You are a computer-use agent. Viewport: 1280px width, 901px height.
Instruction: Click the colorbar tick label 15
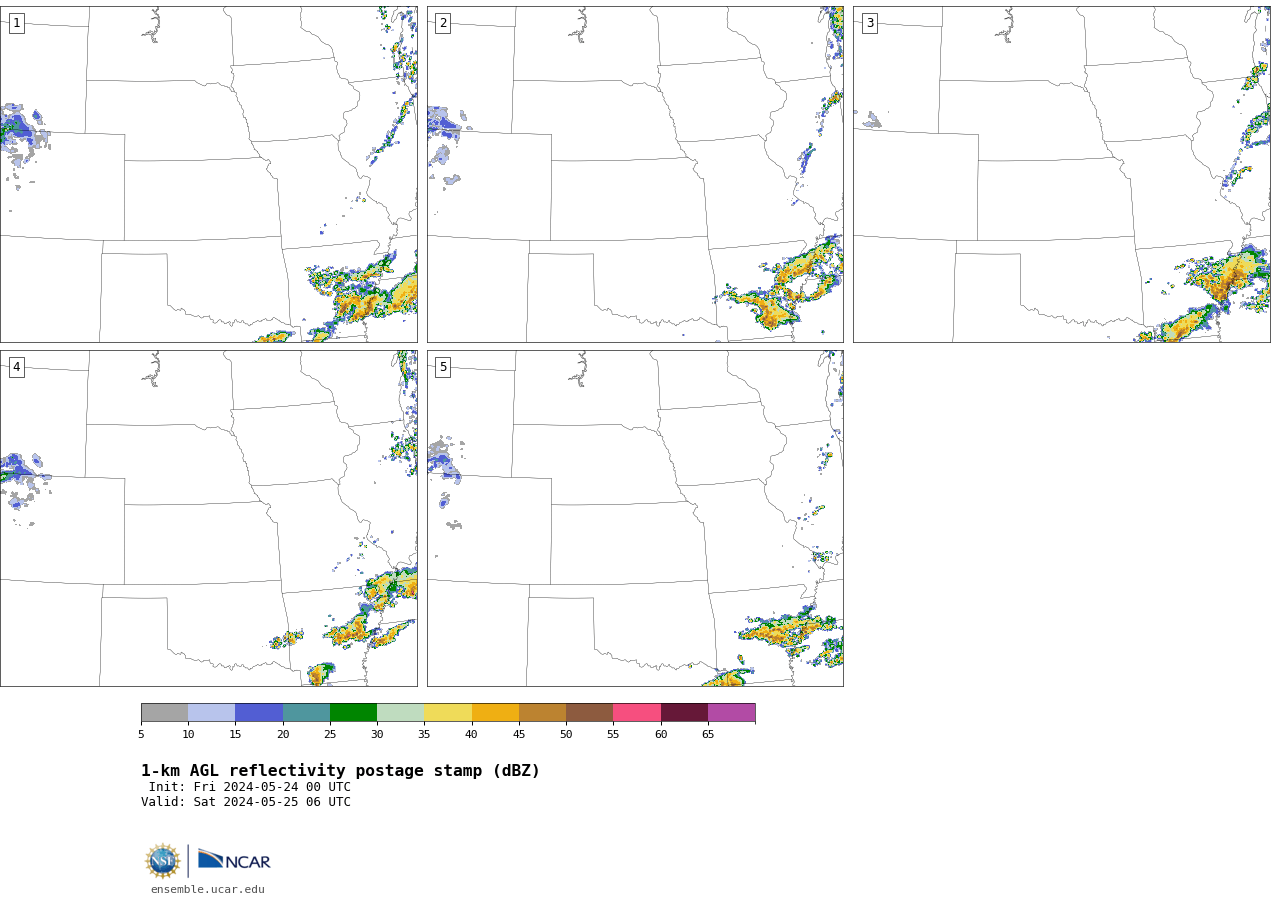click(x=235, y=735)
